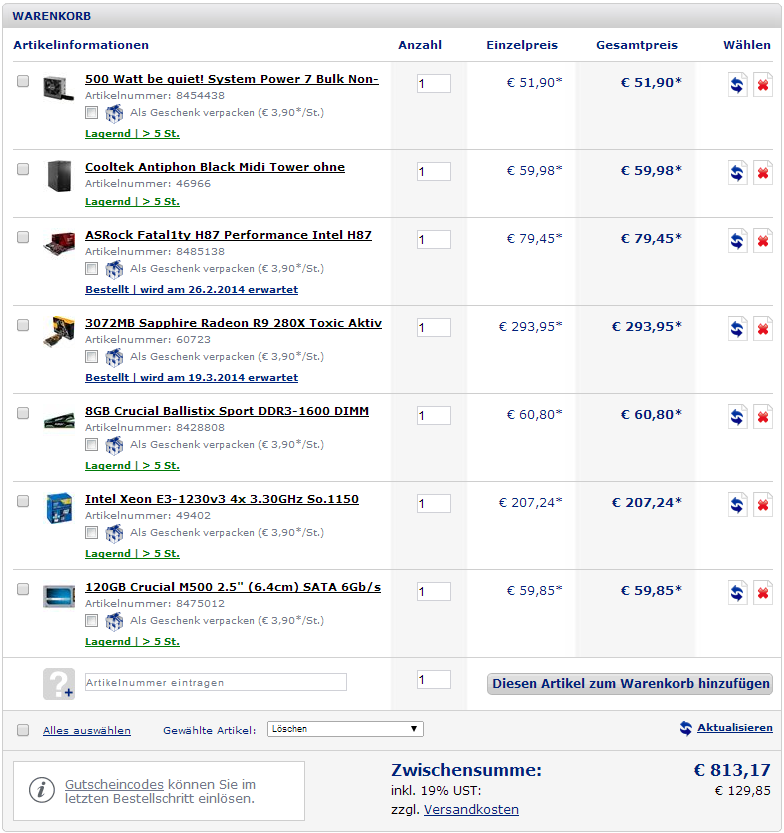Open the 8GB Crucial Ballistix Sport product
The image size is (784, 833).
[x=227, y=411]
